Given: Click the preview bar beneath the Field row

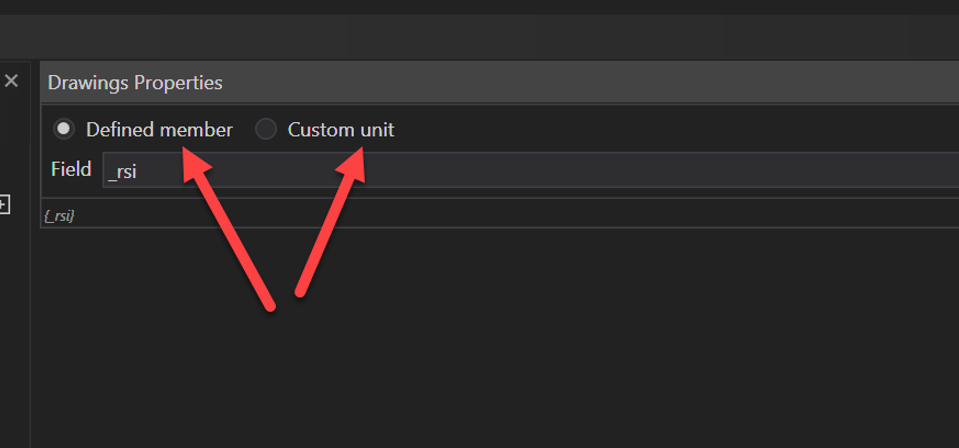Looking at the screenshot, I should pos(500,215).
